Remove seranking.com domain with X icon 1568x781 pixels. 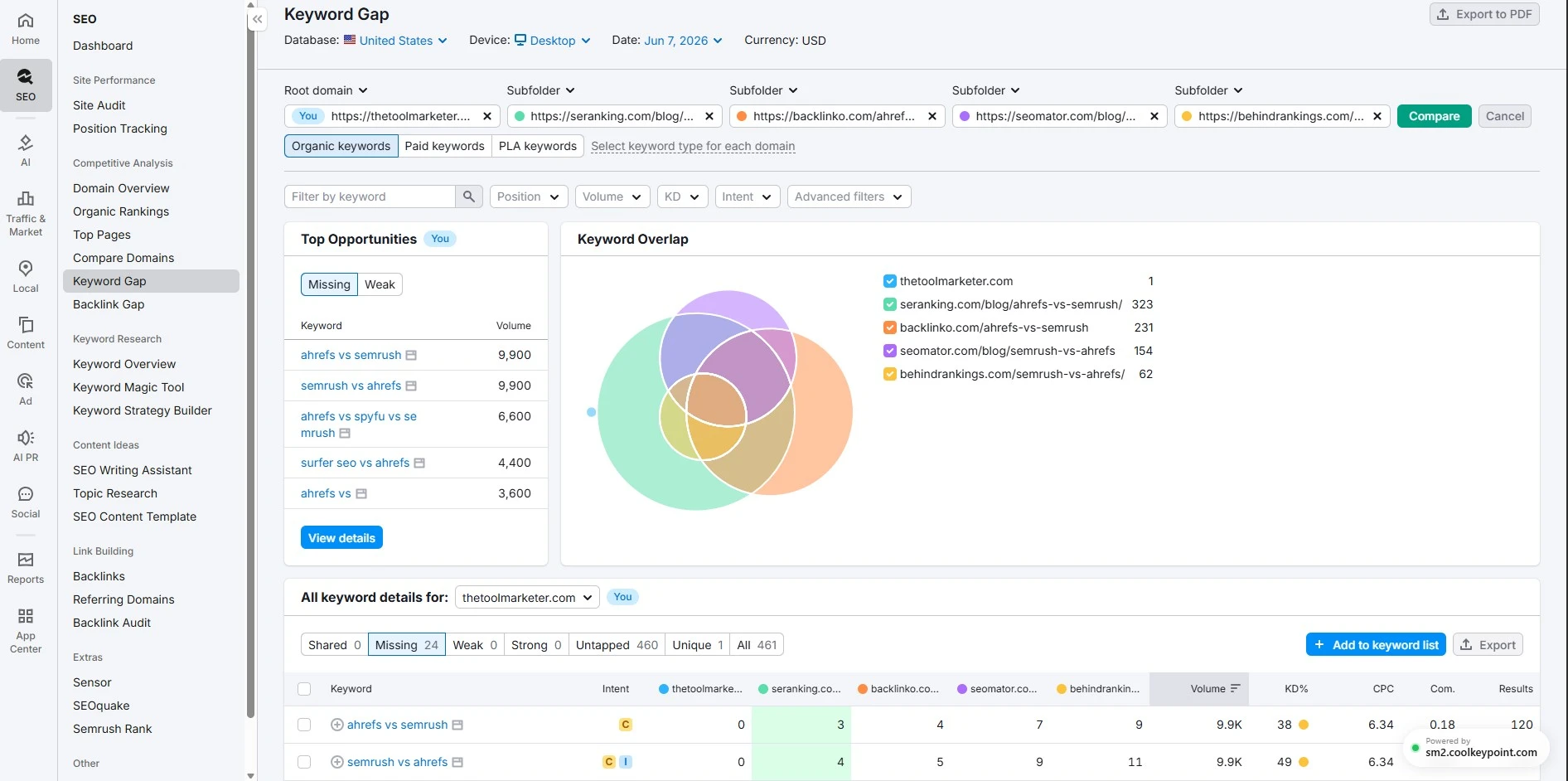point(709,116)
